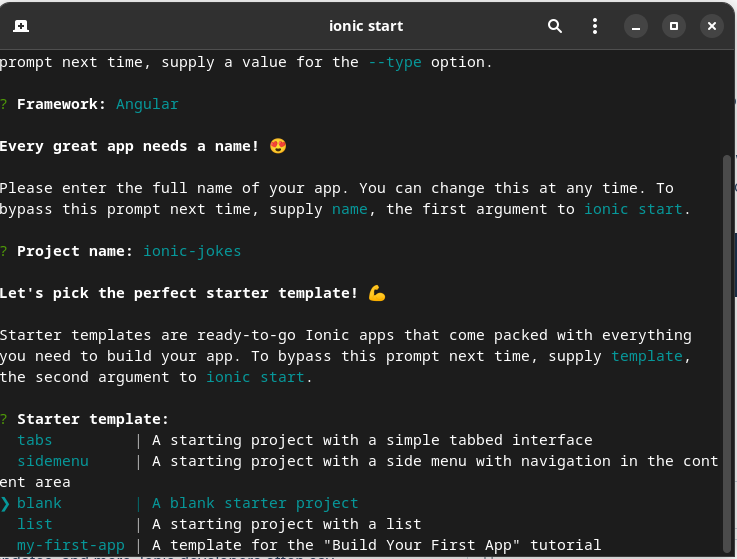737x559 pixels.
Task: Click the selection arrow beside blank
Action: [x=5, y=504]
